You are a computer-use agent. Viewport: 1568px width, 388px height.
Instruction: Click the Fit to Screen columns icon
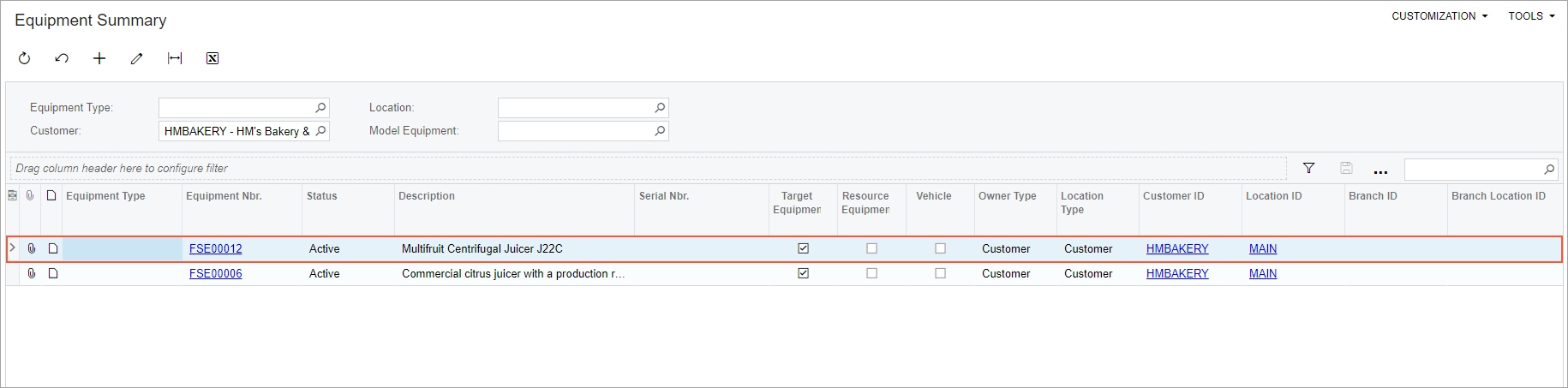point(175,58)
